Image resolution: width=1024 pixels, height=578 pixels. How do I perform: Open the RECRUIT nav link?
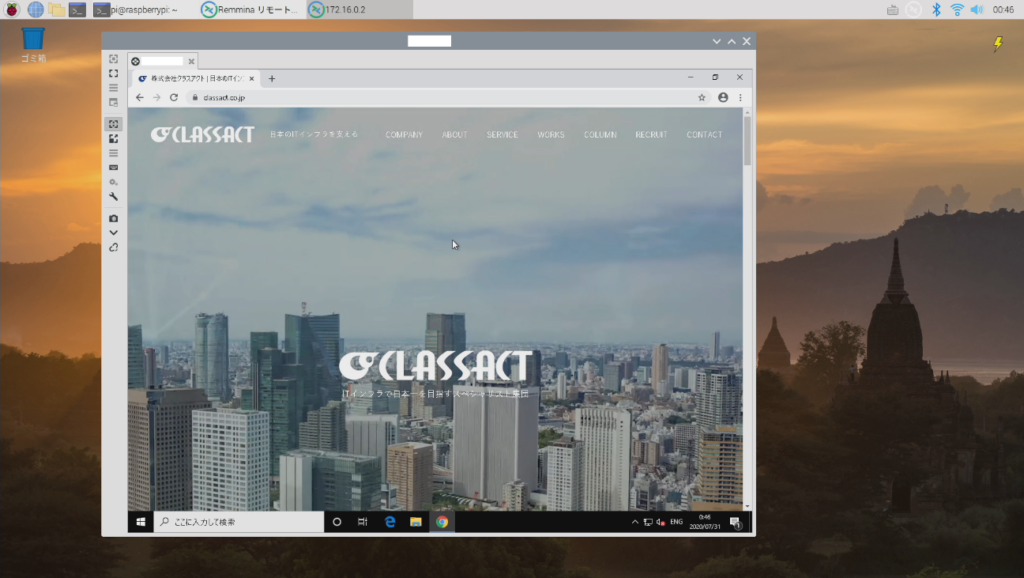coord(651,135)
